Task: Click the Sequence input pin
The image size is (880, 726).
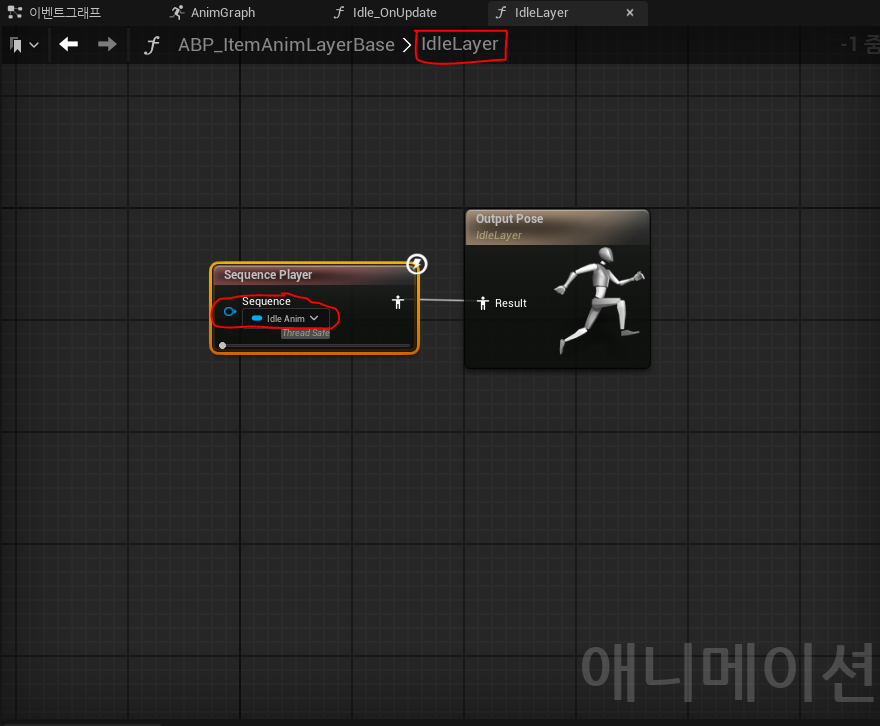Action: [x=230, y=311]
